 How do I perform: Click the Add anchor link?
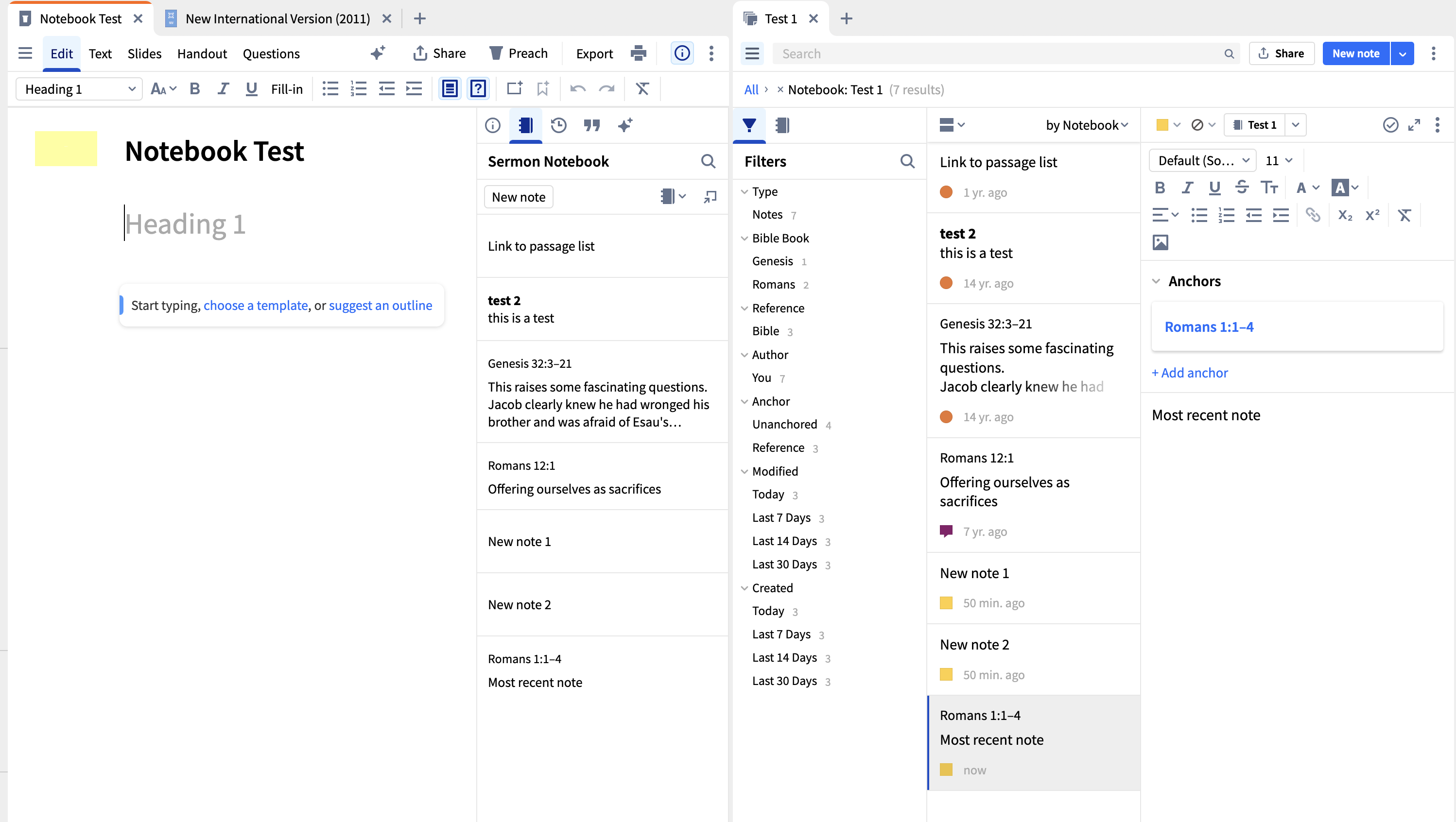1190,373
